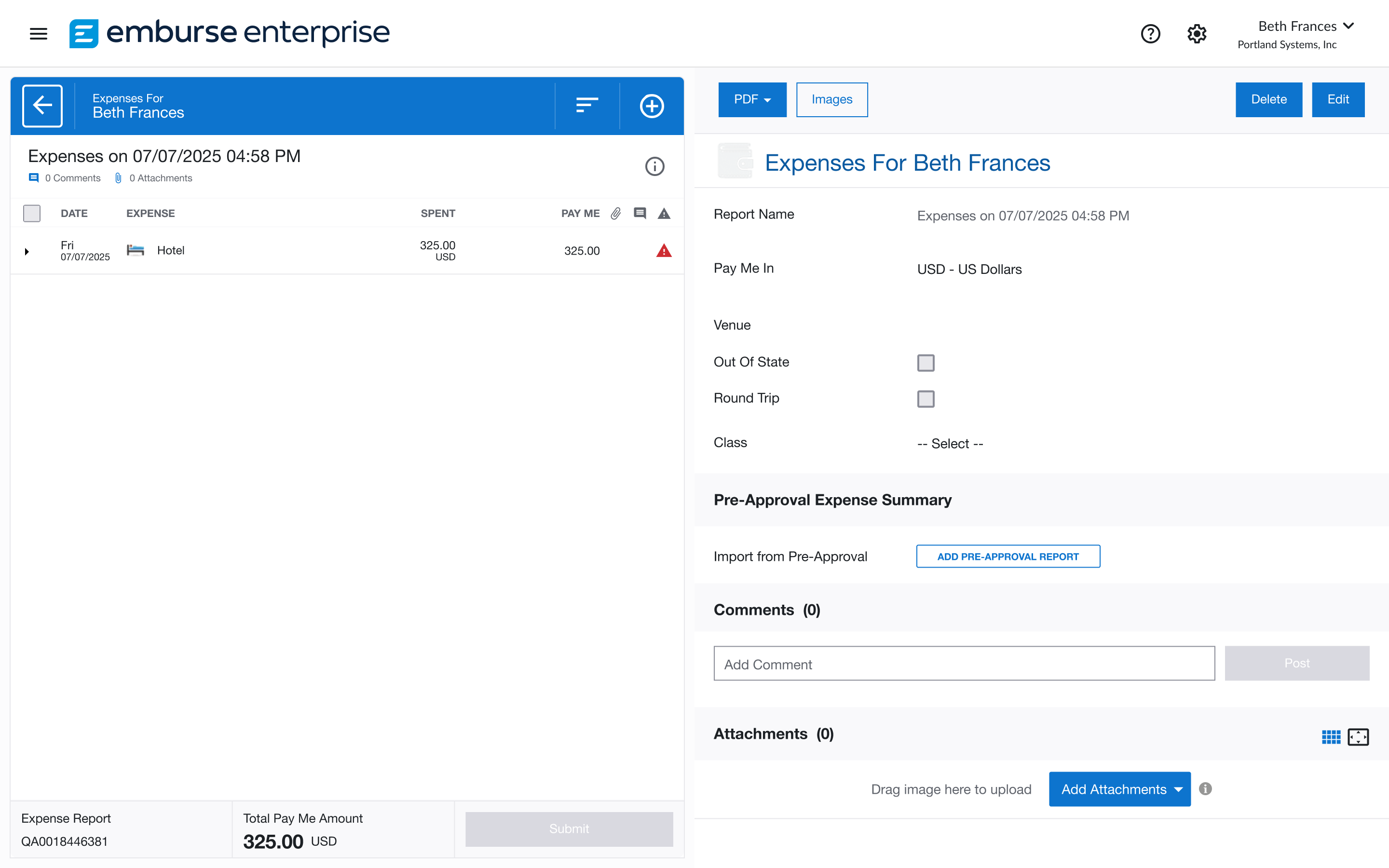Screen dimensions: 1389x868
Task: Tick the Round Trip checkbox
Action: point(925,399)
